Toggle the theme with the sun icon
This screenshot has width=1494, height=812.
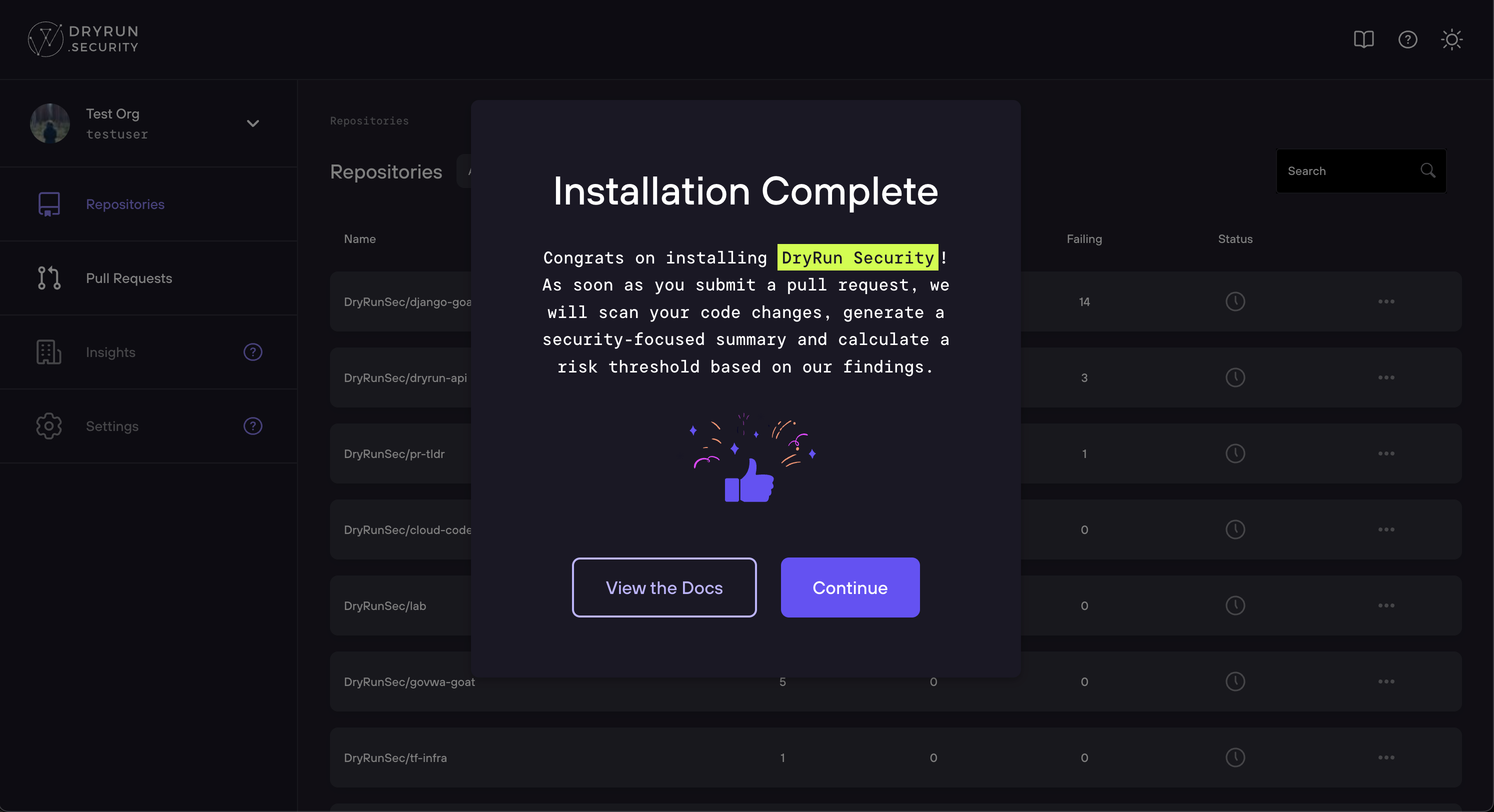(1451, 39)
